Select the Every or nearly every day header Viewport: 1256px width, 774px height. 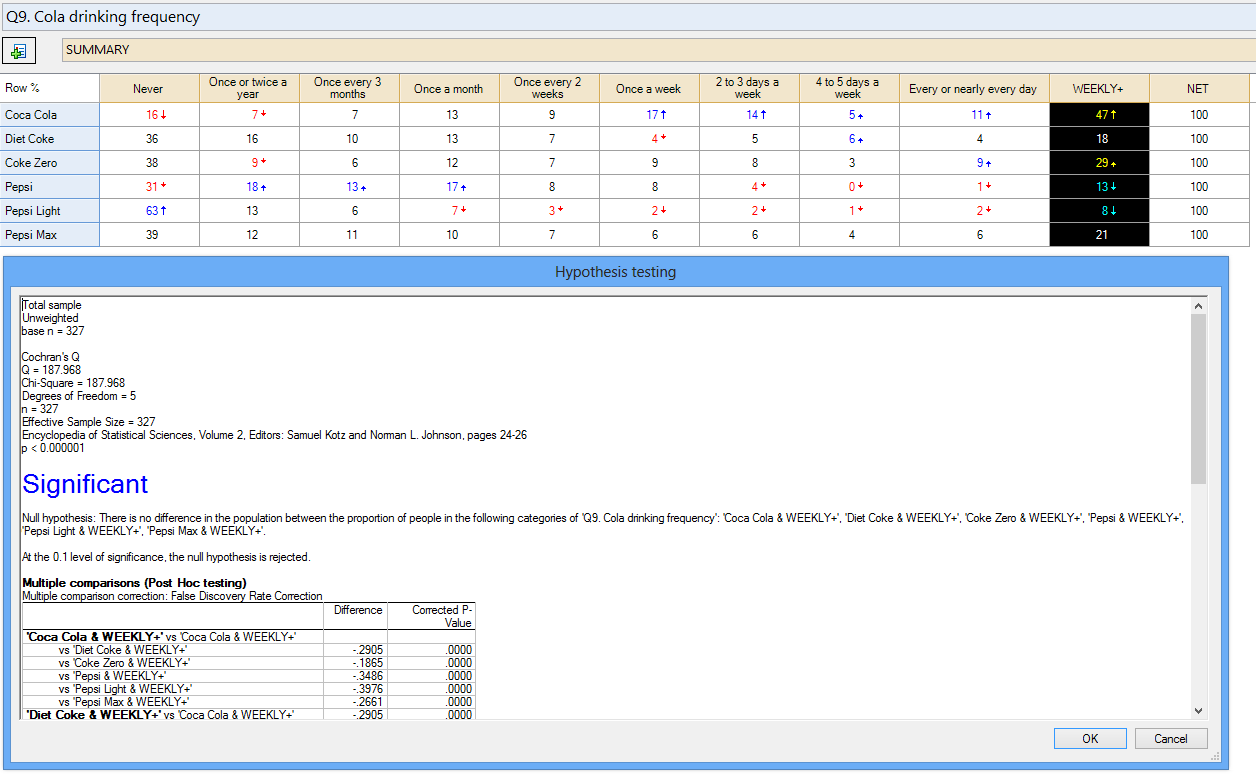click(x=973, y=89)
